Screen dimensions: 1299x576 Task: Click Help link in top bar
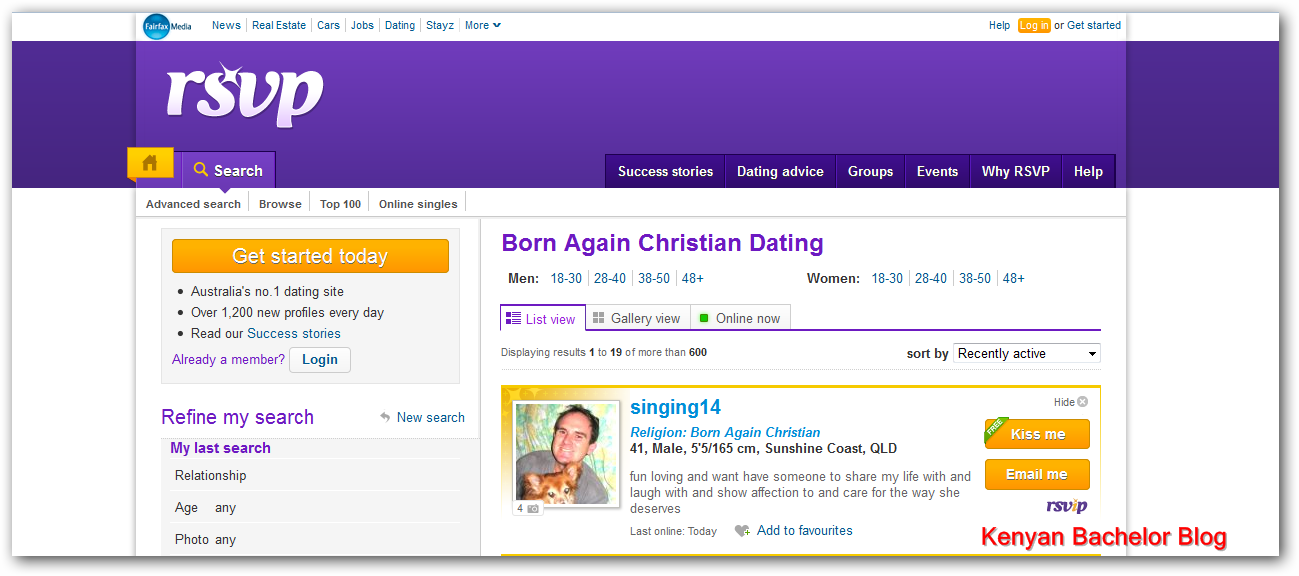pyautogui.click(x=999, y=25)
